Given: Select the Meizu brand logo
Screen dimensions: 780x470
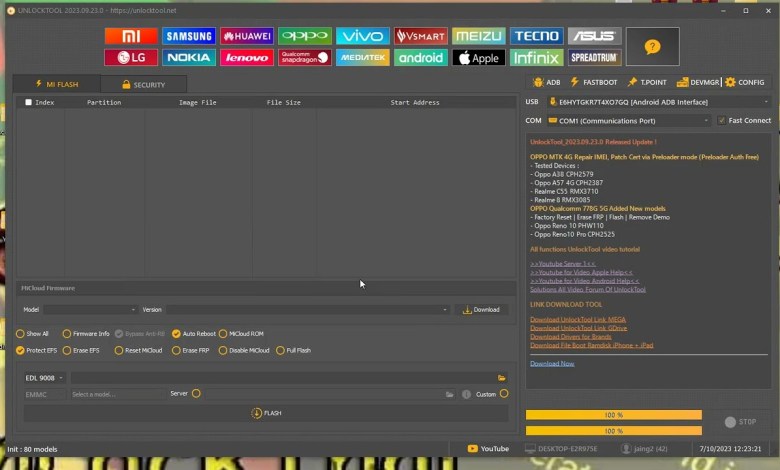Looking at the screenshot, I should point(479,36).
